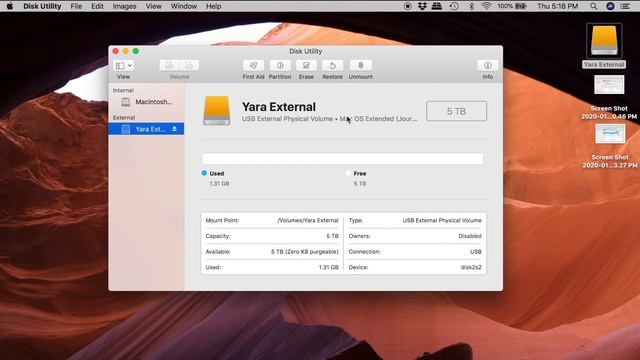Open the Window menu
640x360 pixels.
184,6
